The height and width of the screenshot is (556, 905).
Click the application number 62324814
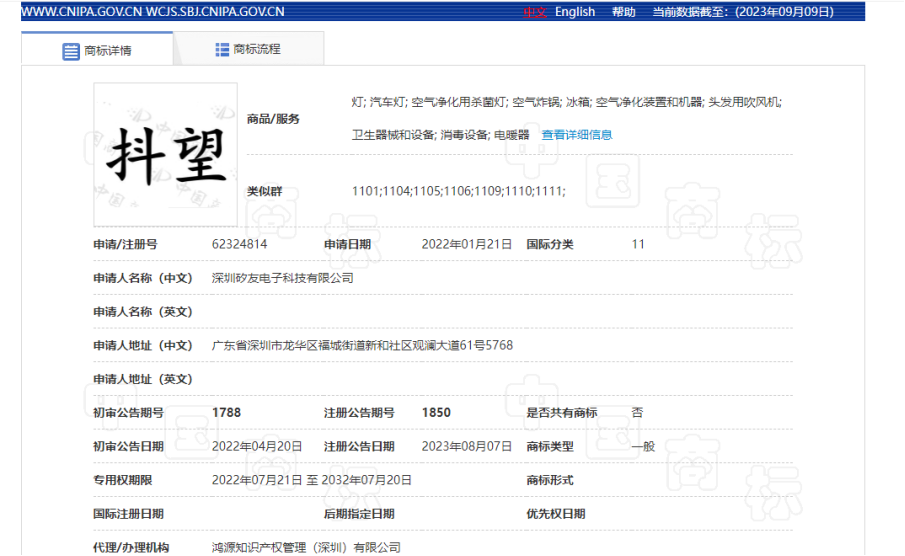coord(239,244)
